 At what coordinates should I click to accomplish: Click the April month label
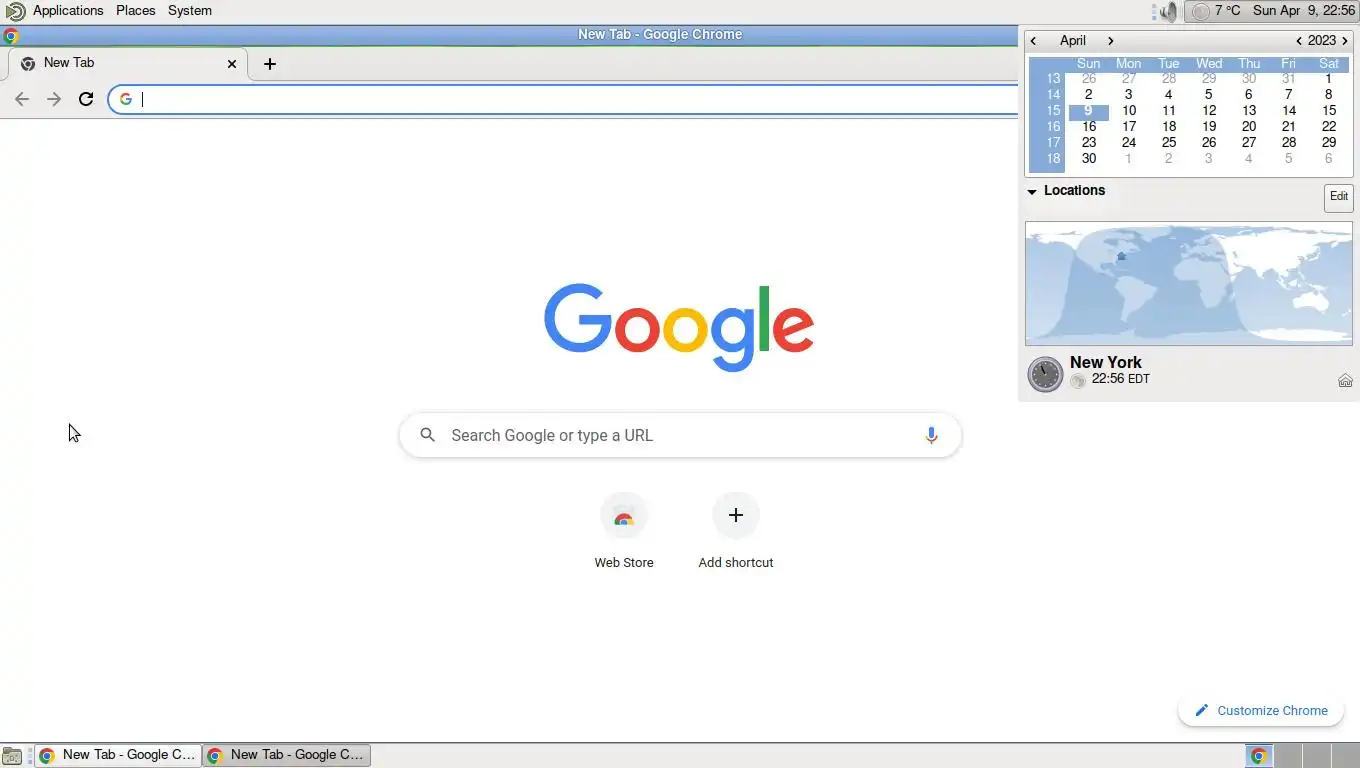pyautogui.click(x=1073, y=41)
